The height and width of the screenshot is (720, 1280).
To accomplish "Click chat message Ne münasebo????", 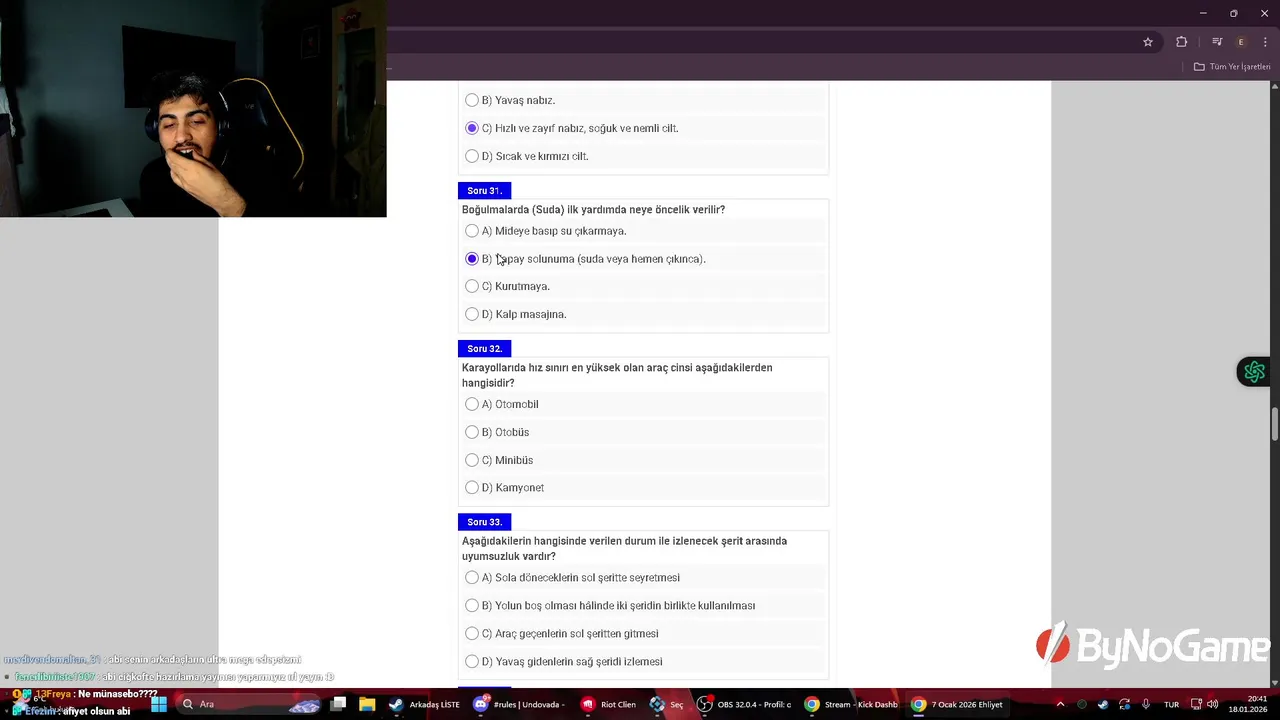I will tap(117, 694).
